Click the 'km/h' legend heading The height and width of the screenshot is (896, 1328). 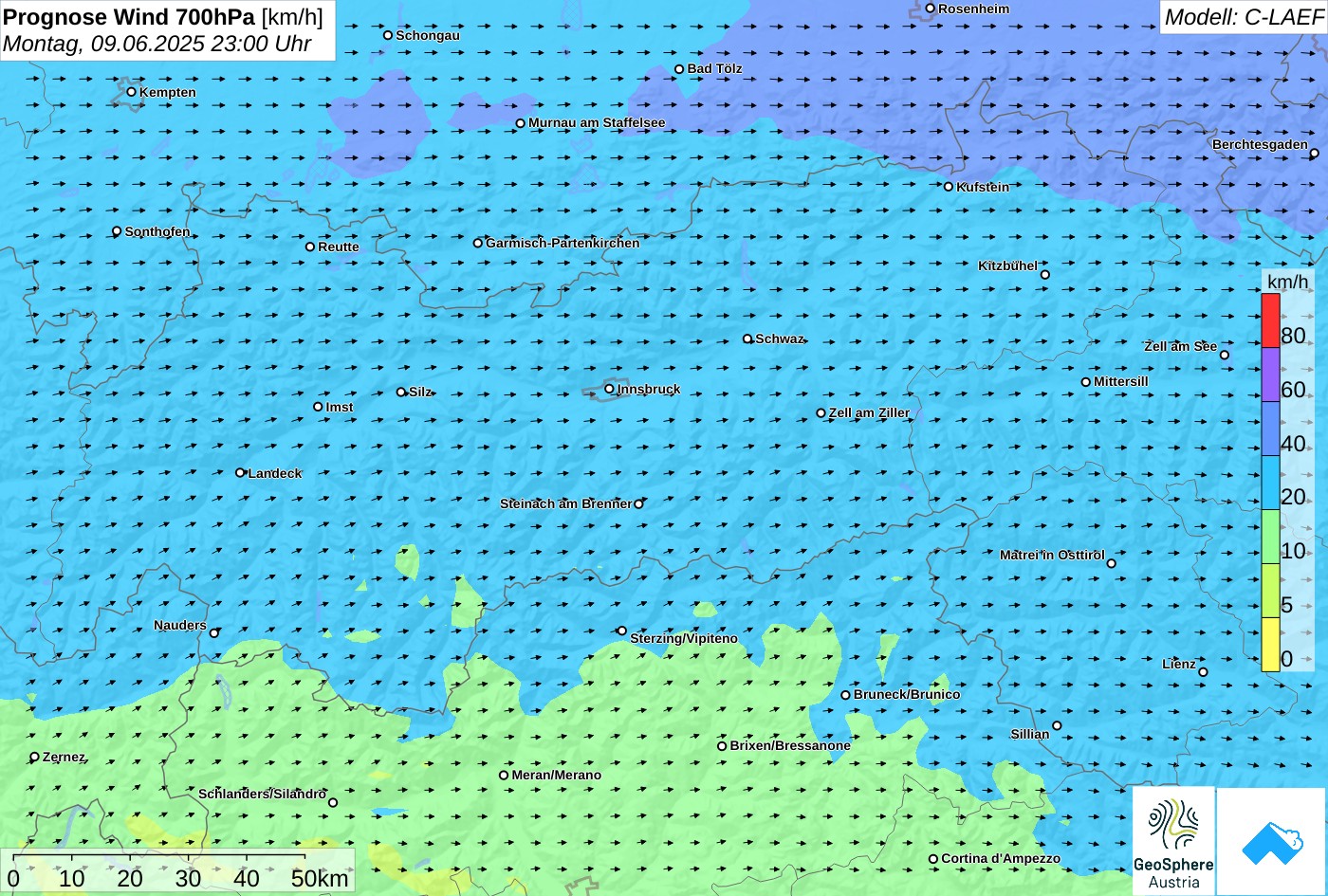tap(1287, 282)
